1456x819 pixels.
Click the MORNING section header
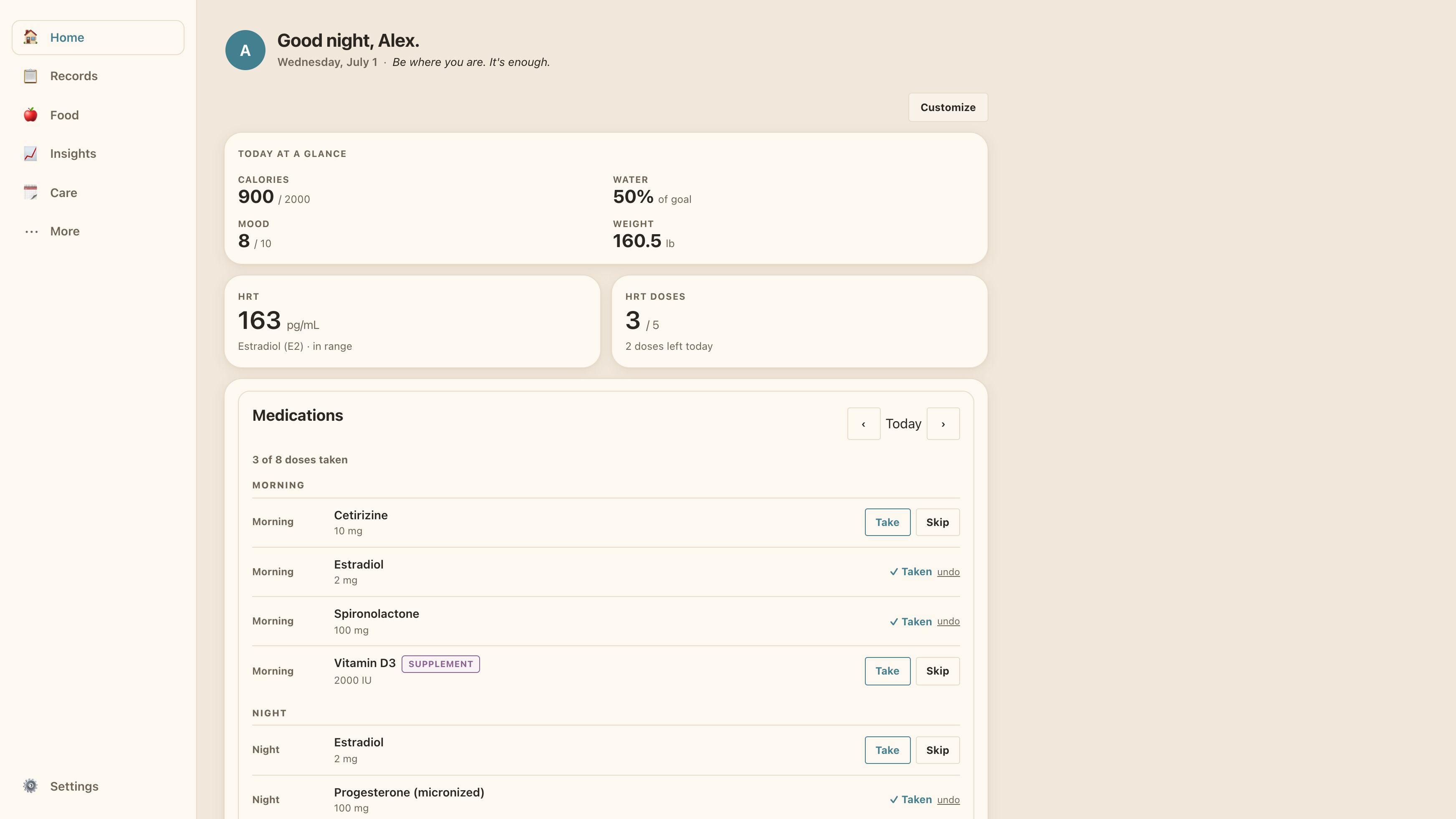(x=278, y=485)
